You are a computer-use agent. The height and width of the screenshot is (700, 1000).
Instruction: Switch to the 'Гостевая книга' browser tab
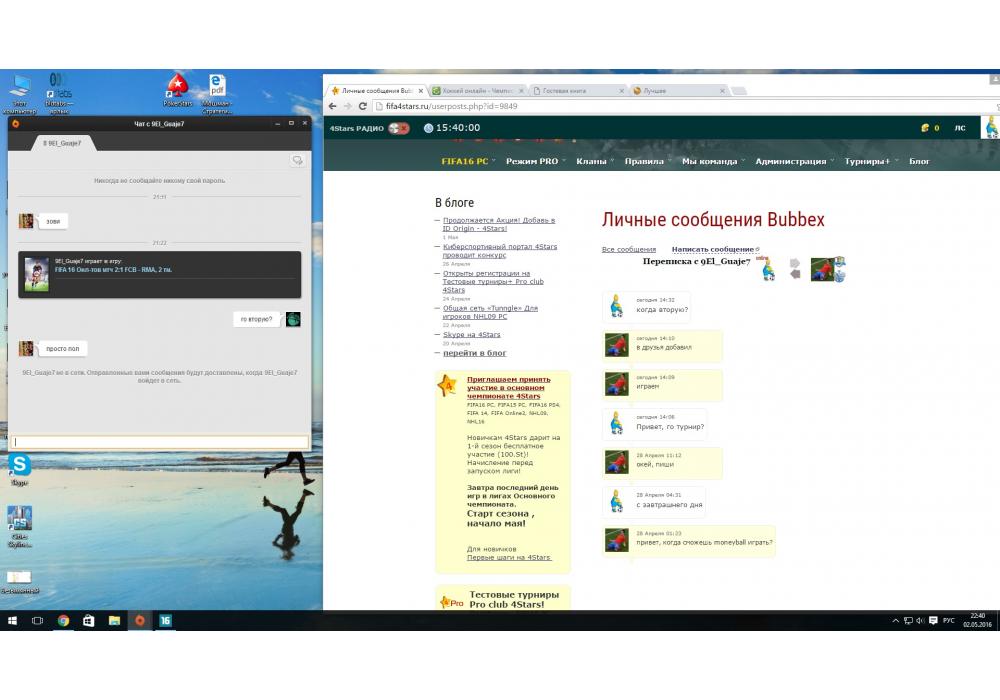point(577,91)
